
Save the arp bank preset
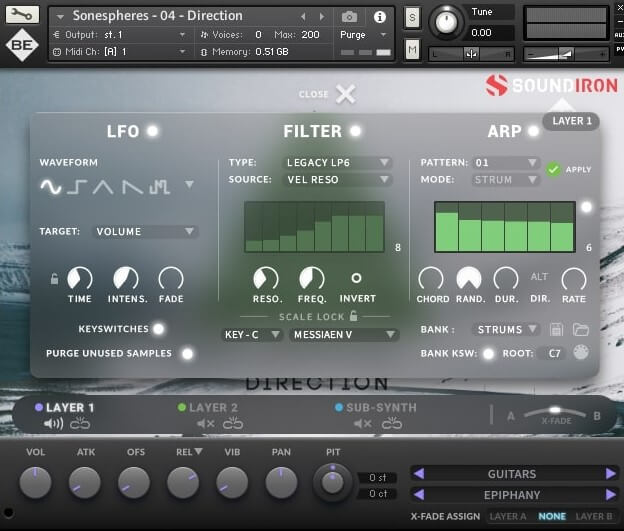point(556,330)
